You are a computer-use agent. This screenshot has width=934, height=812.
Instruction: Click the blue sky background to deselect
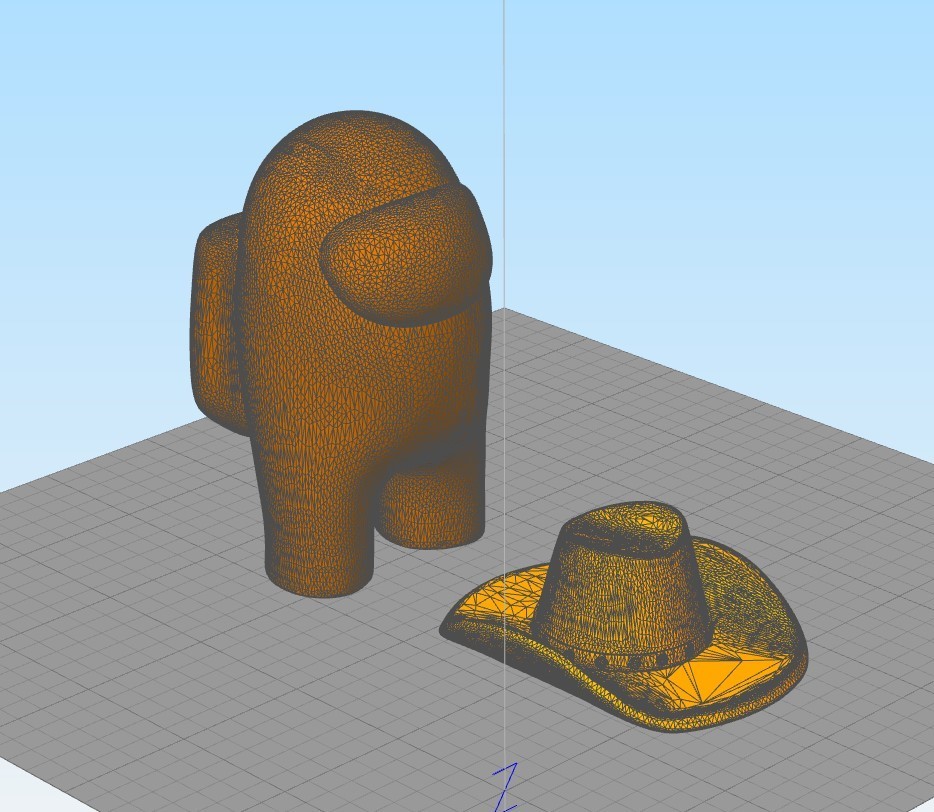[x=715, y=149]
